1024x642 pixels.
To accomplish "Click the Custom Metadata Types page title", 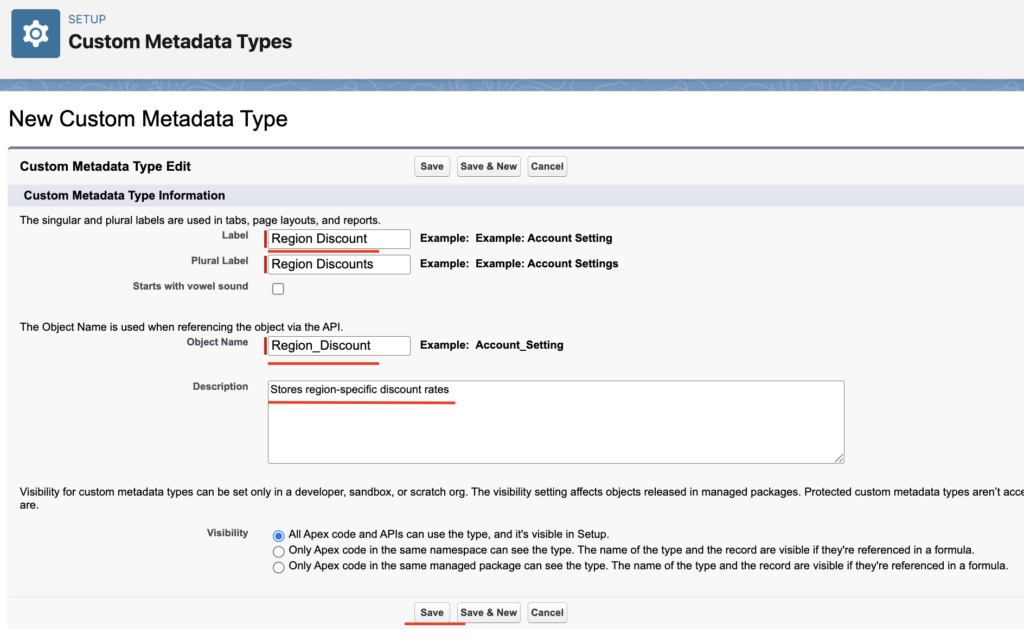I will point(180,42).
